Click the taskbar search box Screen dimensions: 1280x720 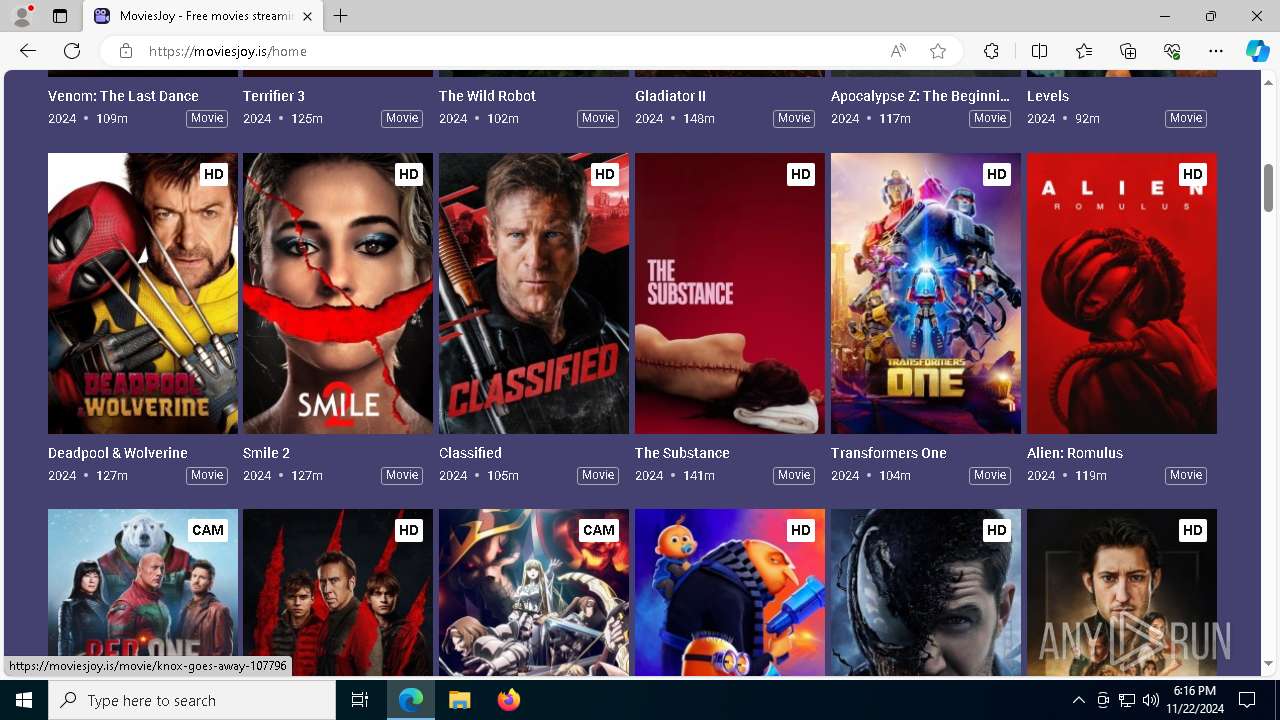192,700
